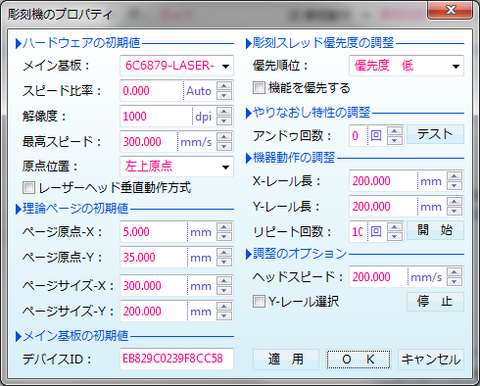The image size is (480, 386).
Task: Increase スピード比率 with up arrow
Action: point(224,86)
